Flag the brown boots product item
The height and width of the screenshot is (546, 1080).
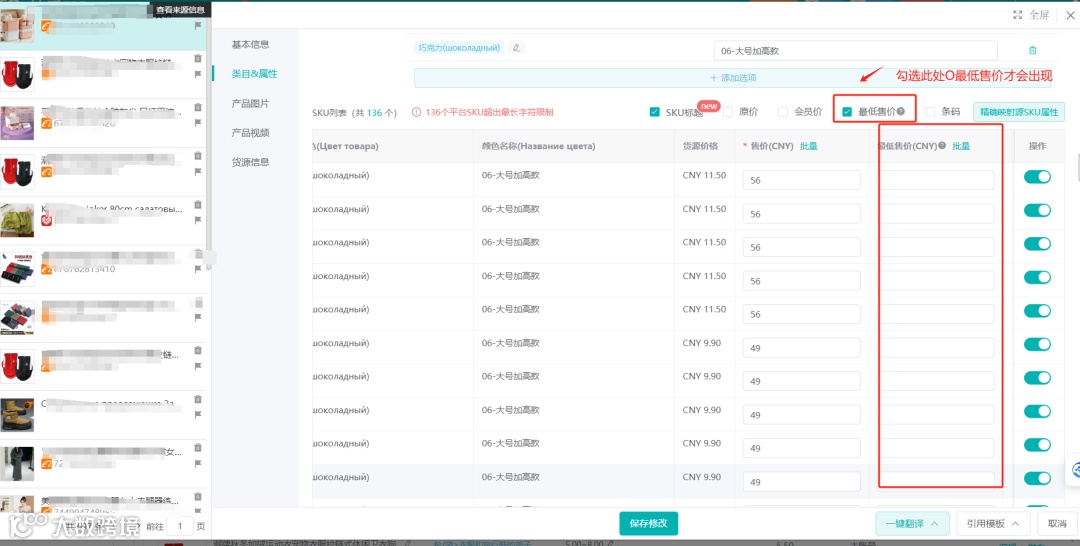(198, 414)
